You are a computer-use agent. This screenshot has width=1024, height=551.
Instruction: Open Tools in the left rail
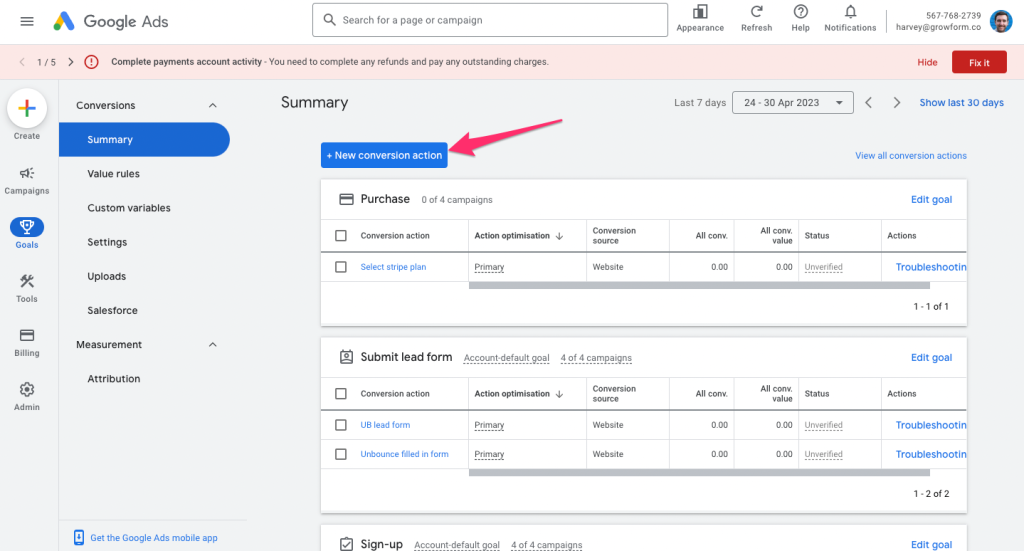pyautogui.click(x=27, y=288)
